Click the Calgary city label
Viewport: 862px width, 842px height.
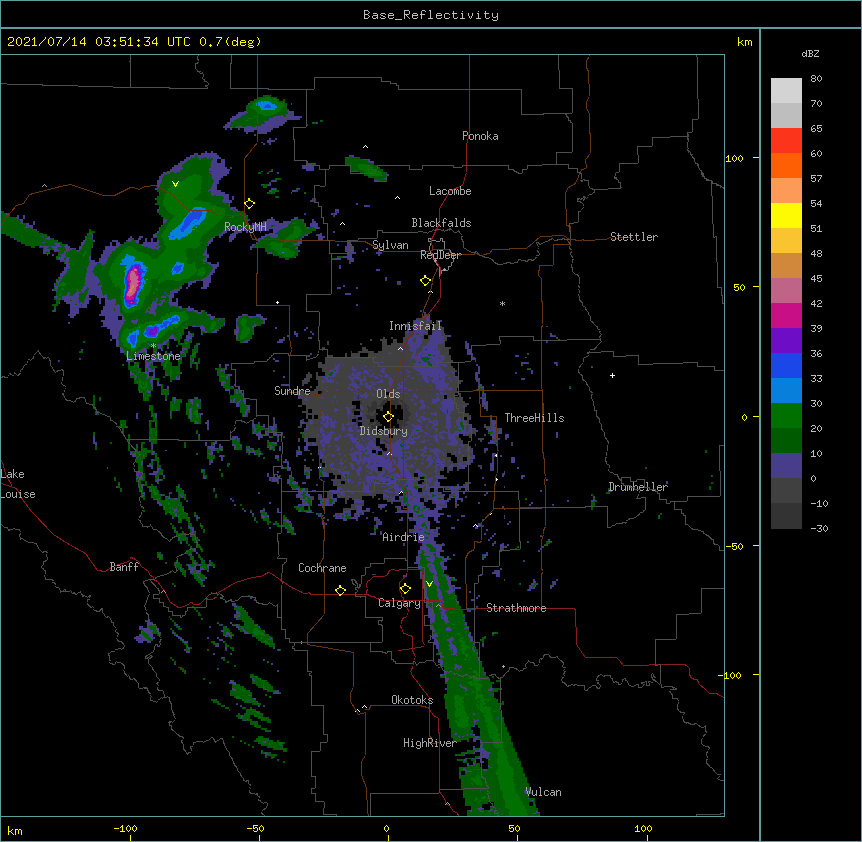(399, 603)
